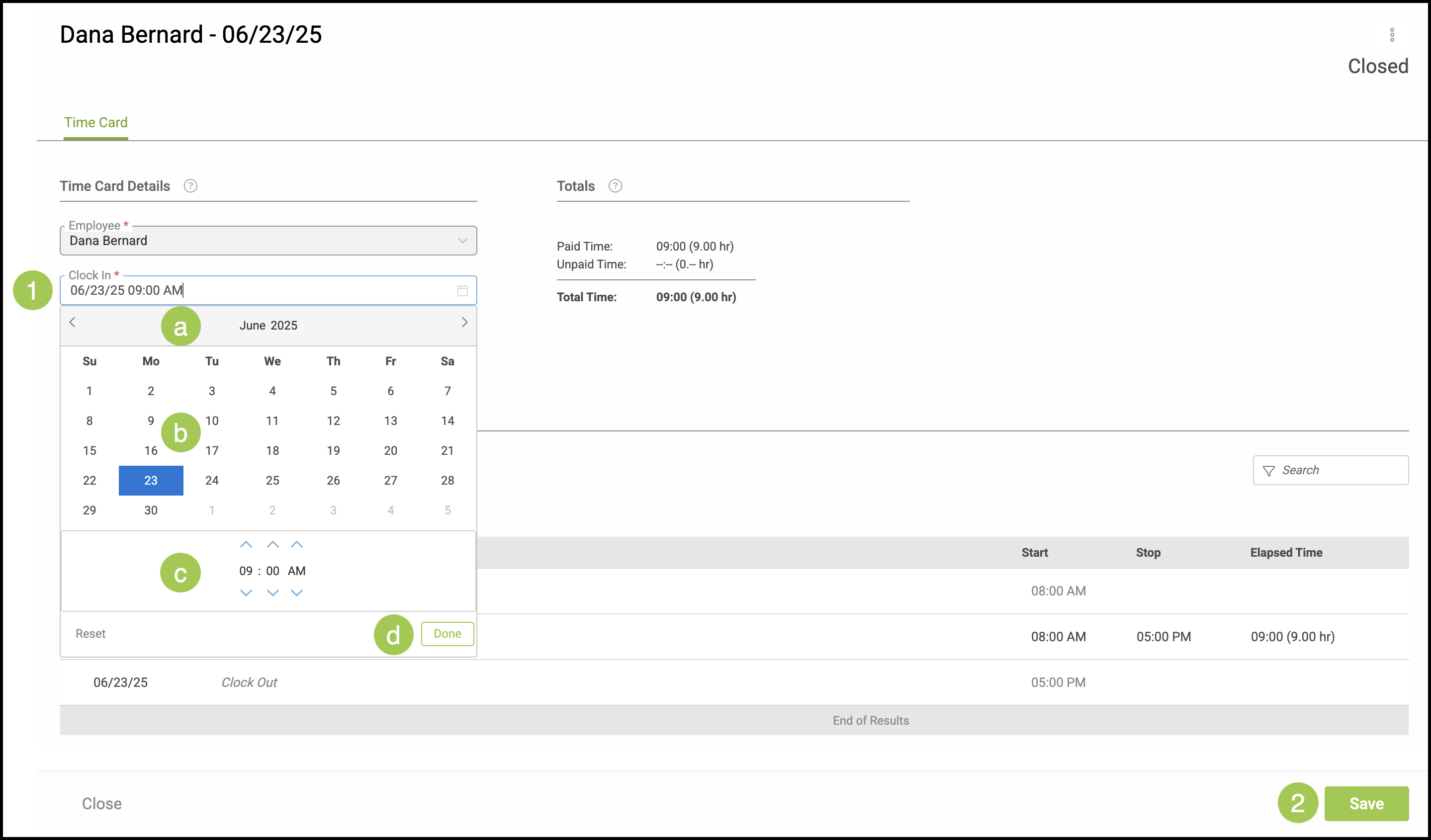The image size is (1431, 840).
Task: Click the calendar icon in Clock In field
Action: tap(462, 291)
